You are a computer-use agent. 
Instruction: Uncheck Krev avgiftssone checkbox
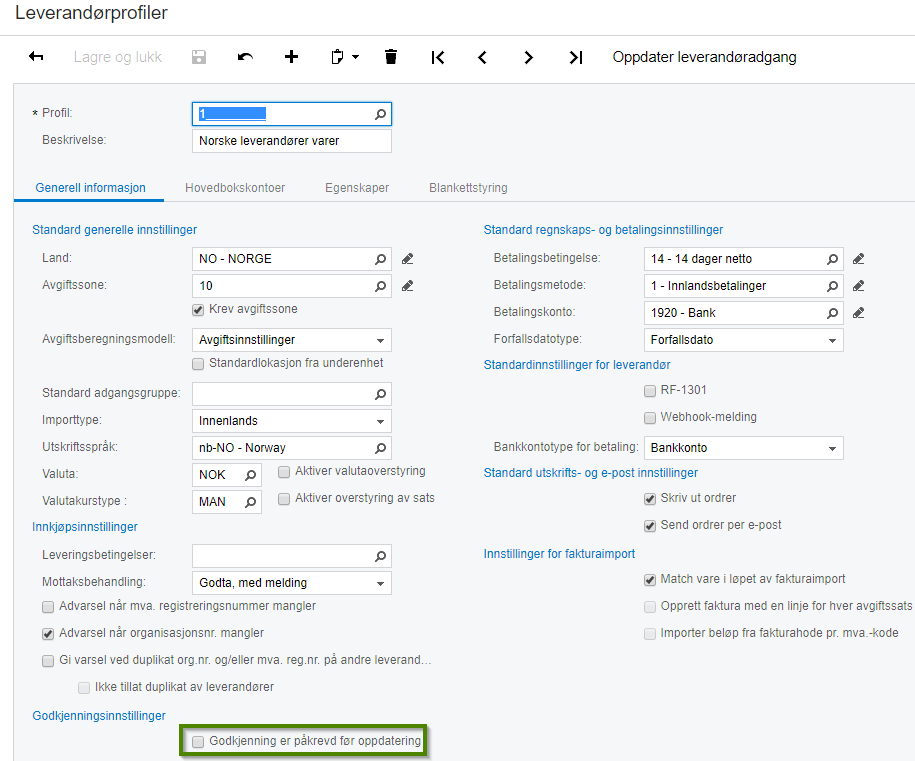(199, 309)
